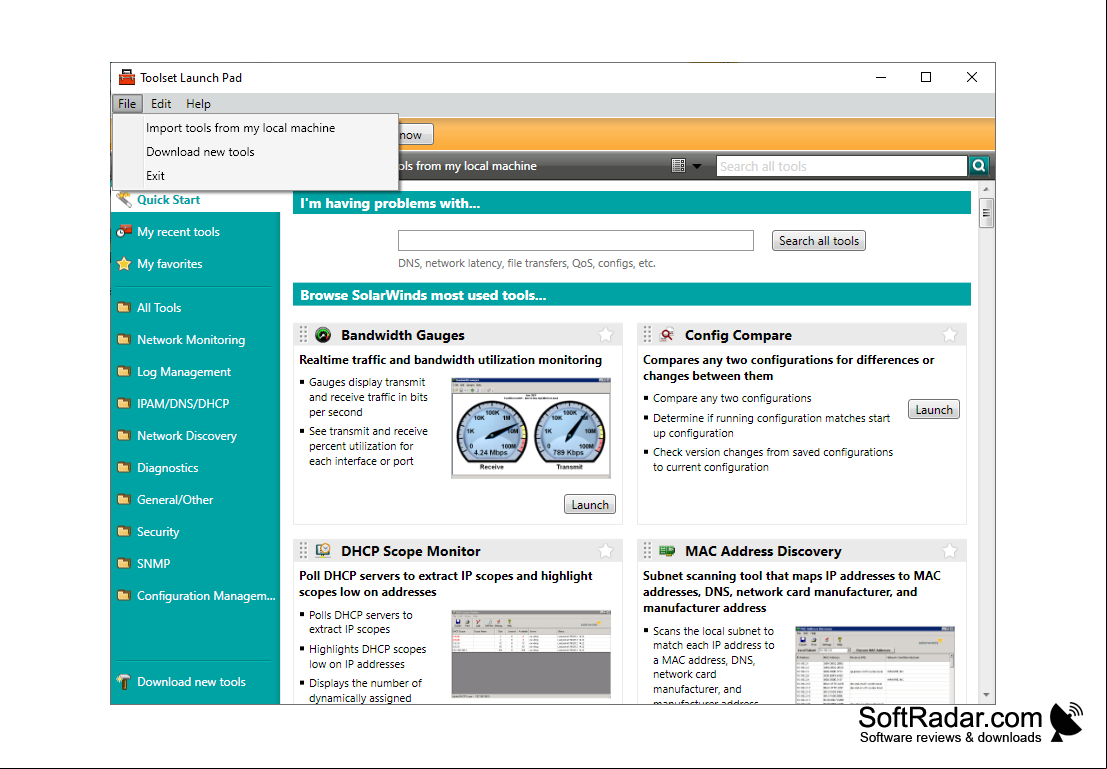Click the teal search magnifier button
Image resolution: width=1107 pixels, height=769 pixels.
[979, 166]
